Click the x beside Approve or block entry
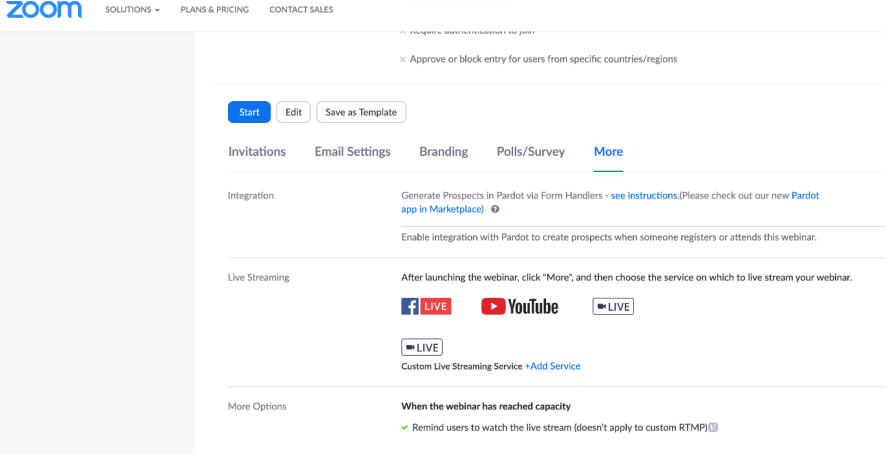This screenshot has height=461, width=891. pyautogui.click(x=403, y=60)
